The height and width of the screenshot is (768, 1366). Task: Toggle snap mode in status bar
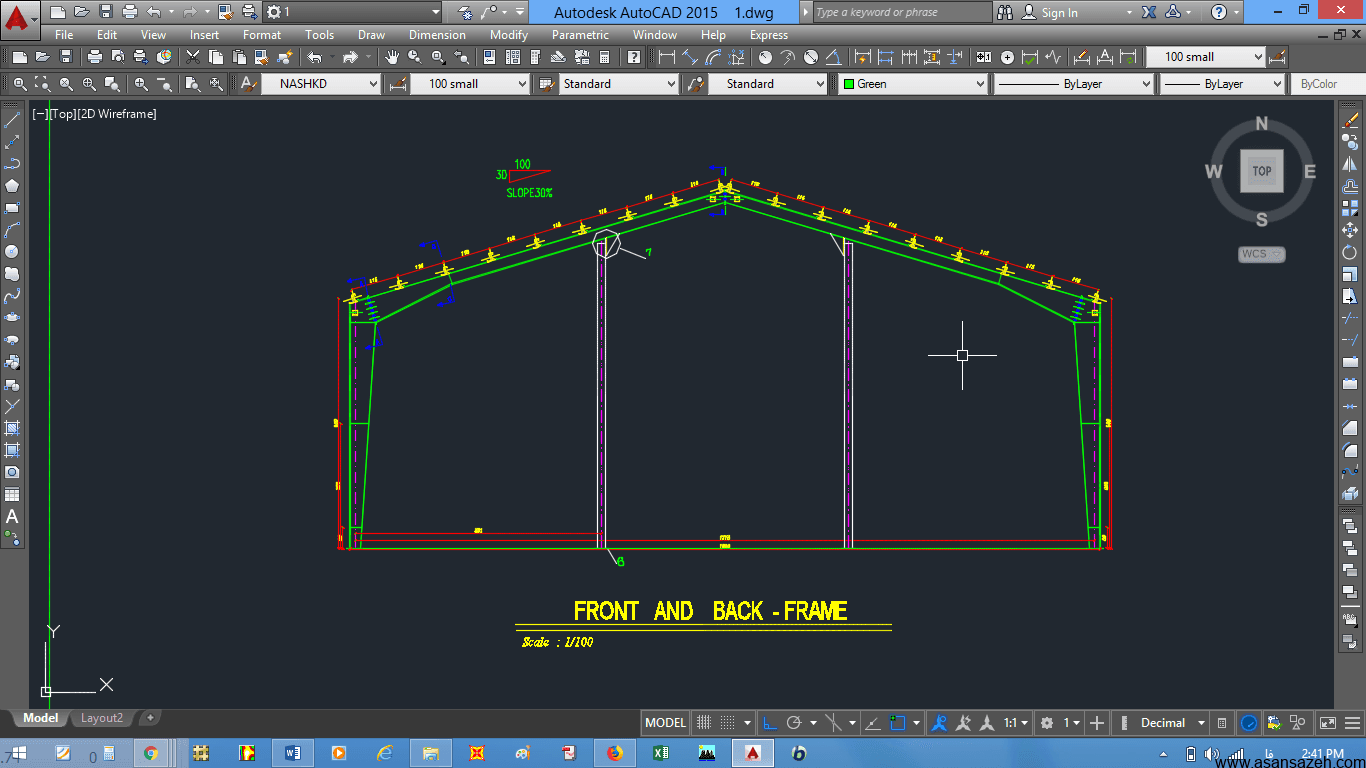tap(728, 723)
